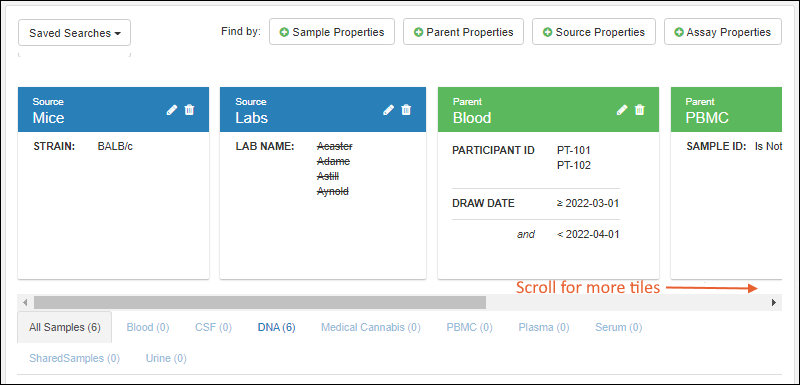Image resolution: width=800 pixels, height=385 pixels.
Task: Click the horizontal tile scrollbar thumb
Action: (260, 302)
